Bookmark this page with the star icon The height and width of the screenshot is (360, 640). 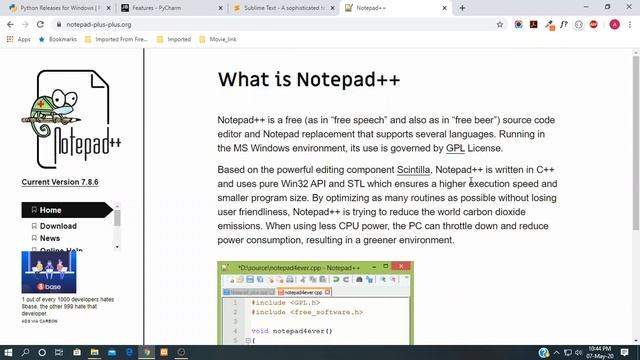point(500,24)
